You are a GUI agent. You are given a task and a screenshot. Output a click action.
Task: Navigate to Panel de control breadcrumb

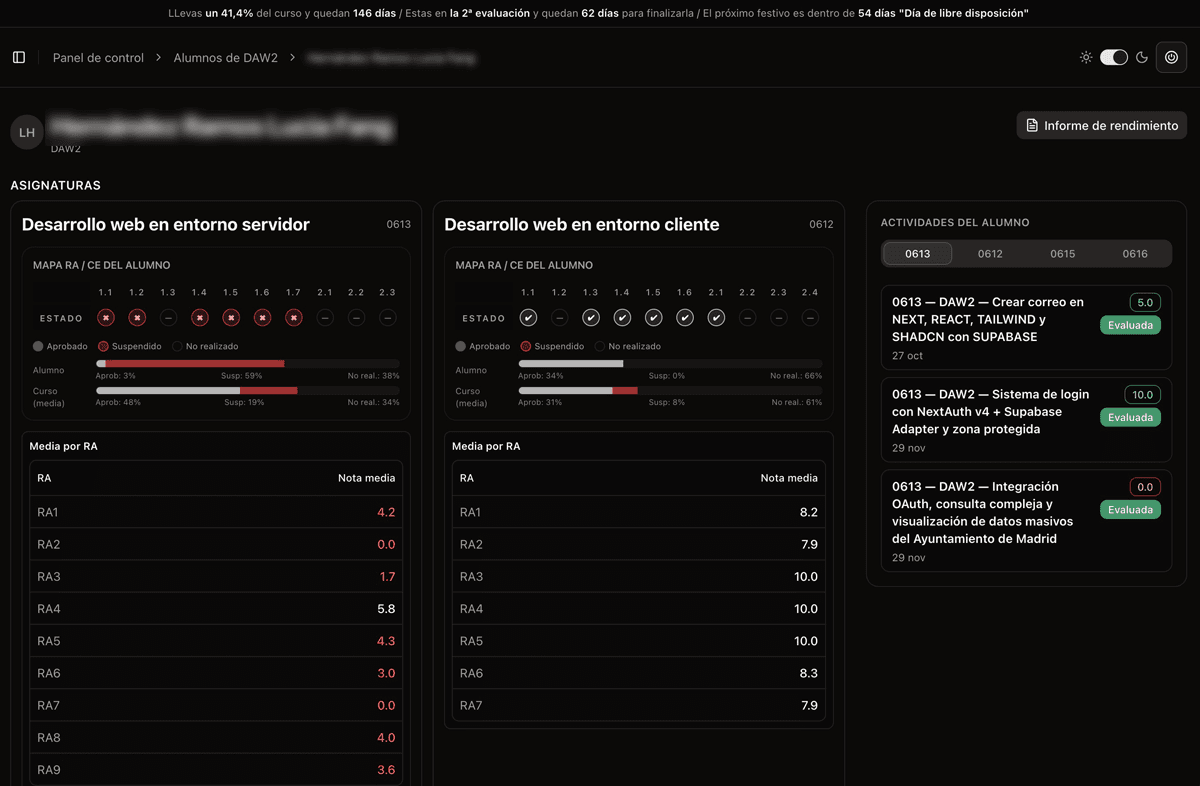click(x=98, y=58)
